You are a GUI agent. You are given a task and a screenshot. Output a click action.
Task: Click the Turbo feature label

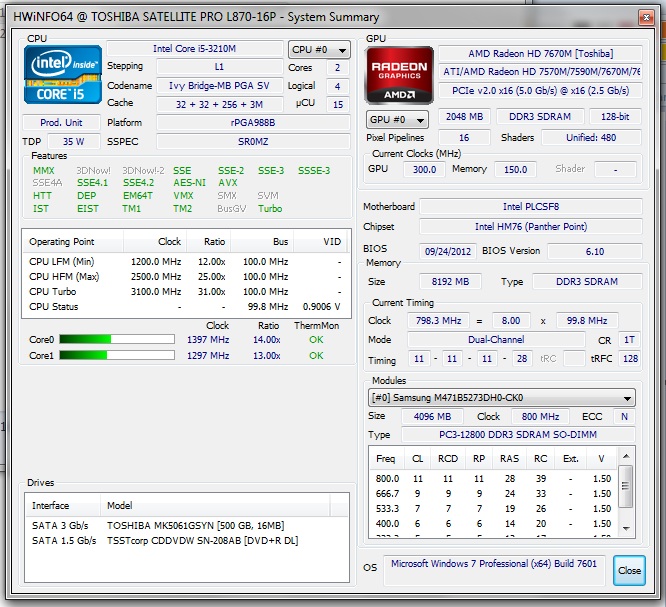(x=270, y=209)
